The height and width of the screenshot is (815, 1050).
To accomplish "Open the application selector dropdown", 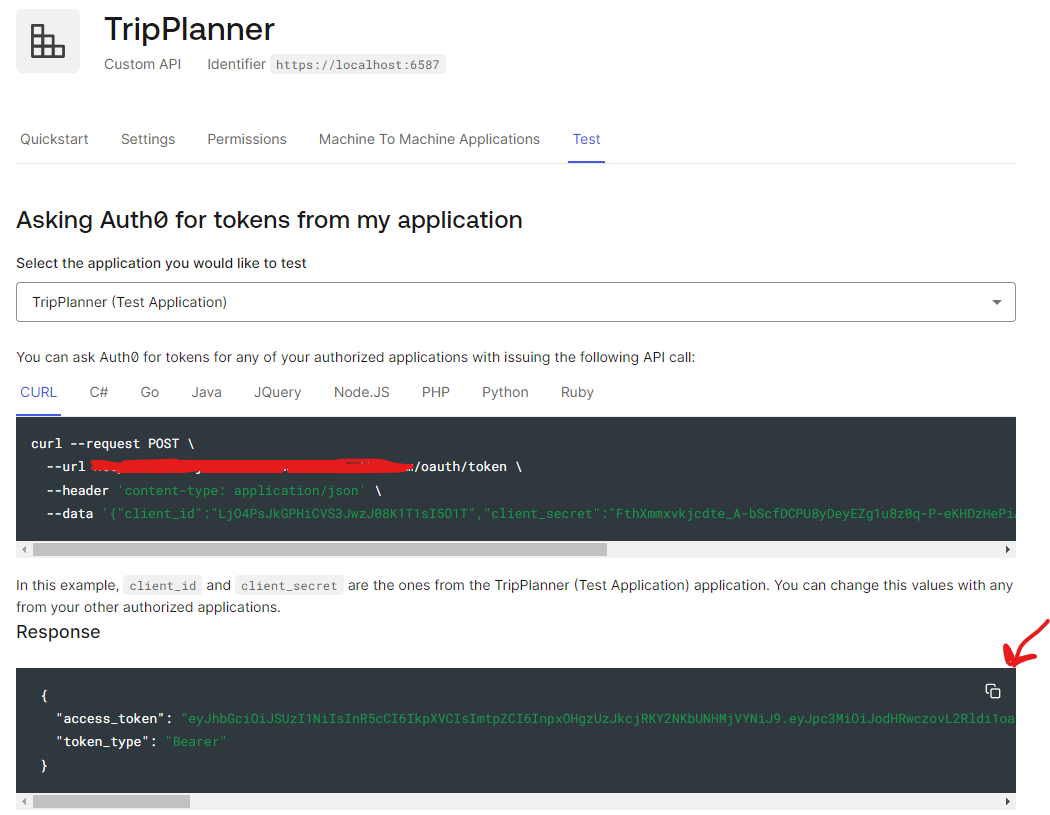I will (515, 301).
